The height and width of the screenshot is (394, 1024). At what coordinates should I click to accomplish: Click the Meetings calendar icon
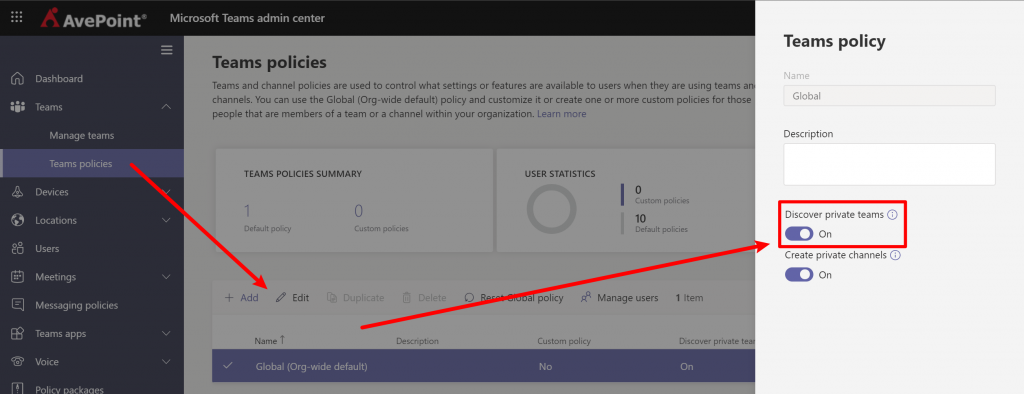pyautogui.click(x=18, y=277)
